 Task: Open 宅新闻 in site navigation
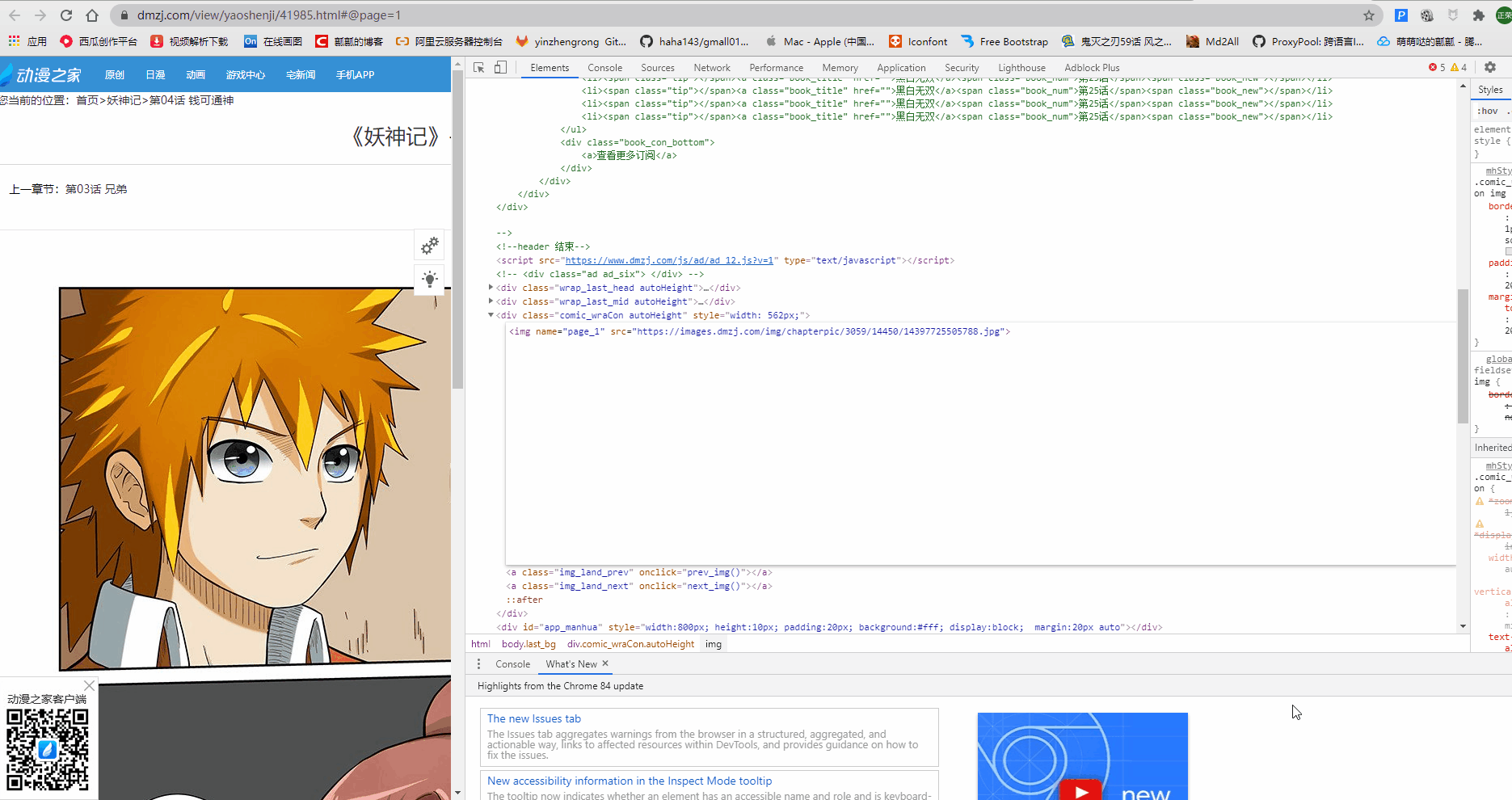pos(301,75)
